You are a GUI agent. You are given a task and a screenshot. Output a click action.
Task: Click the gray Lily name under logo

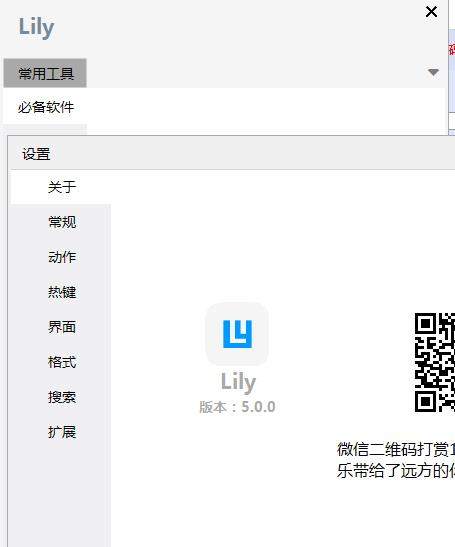pyautogui.click(x=238, y=382)
